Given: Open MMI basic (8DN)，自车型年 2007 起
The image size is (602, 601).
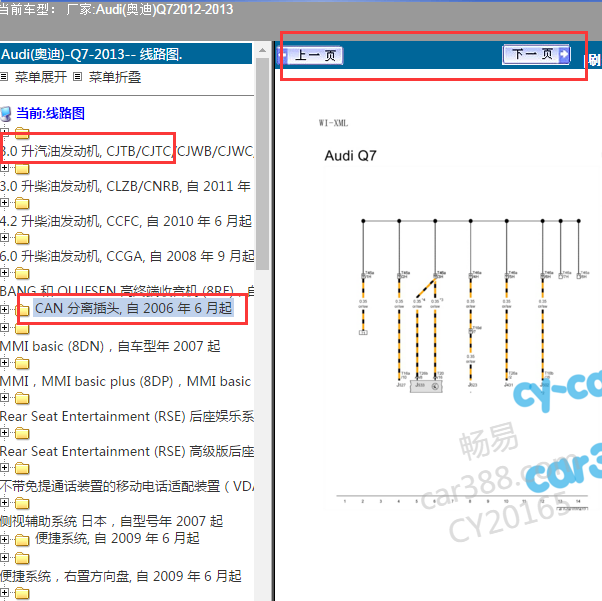Looking at the screenshot, I should click(x=110, y=346).
